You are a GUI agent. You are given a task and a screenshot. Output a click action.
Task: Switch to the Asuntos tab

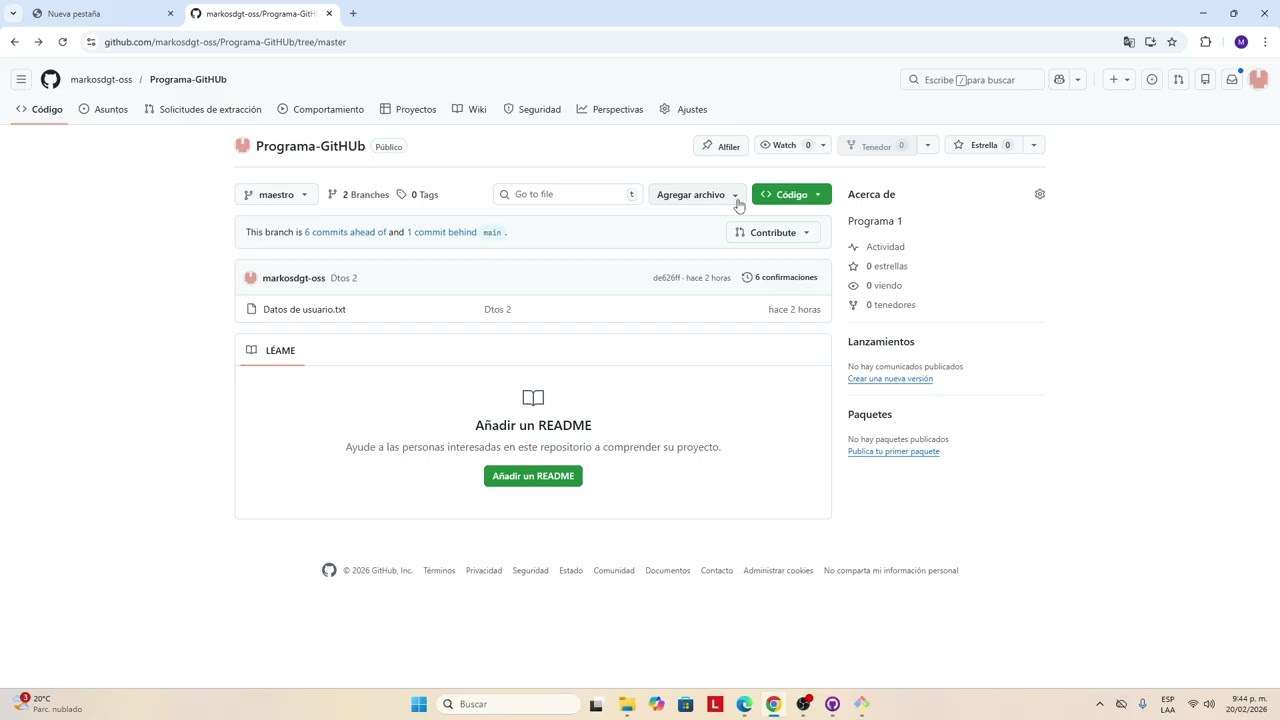coord(103,109)
